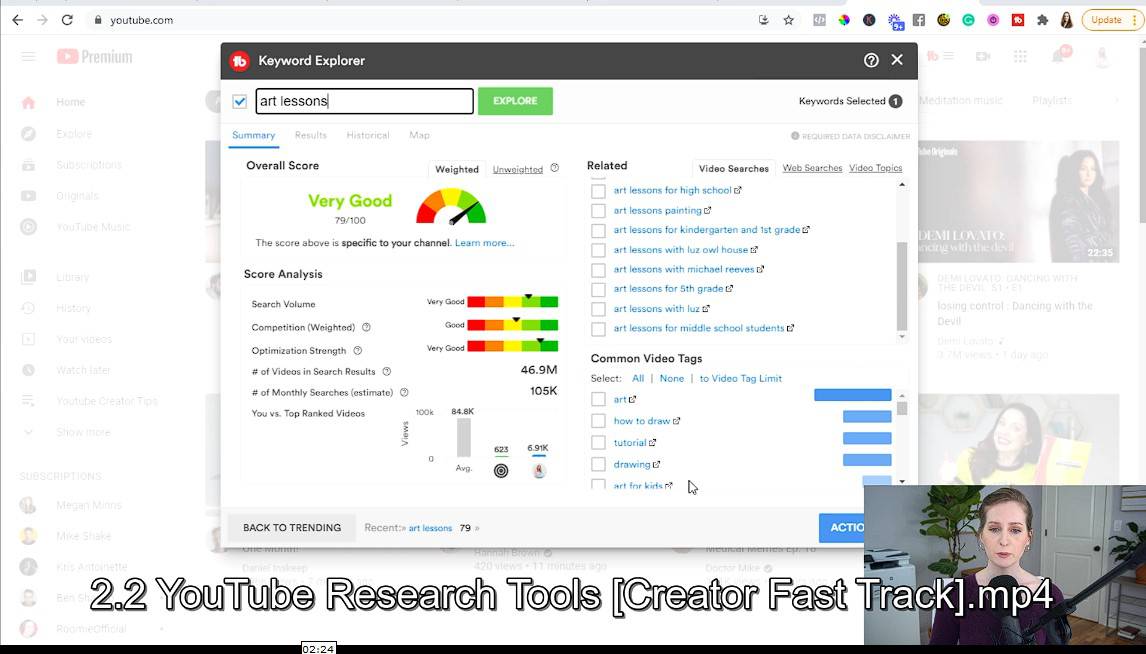Tick the 'how to draw' tag checkbox
This screenshot has height=654, width=1146.
598,421
